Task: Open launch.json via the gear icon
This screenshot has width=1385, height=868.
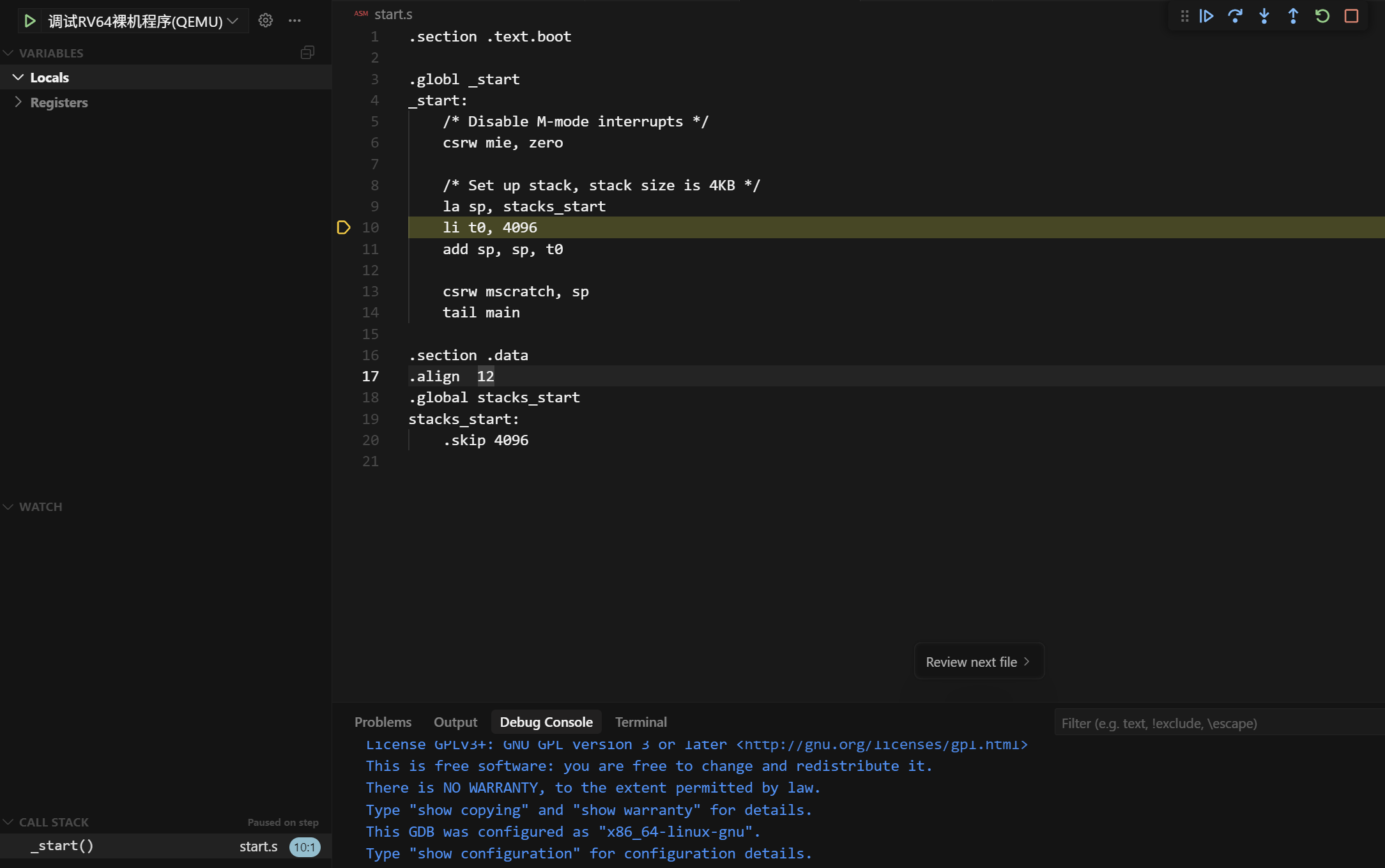Action: [266, 20]
